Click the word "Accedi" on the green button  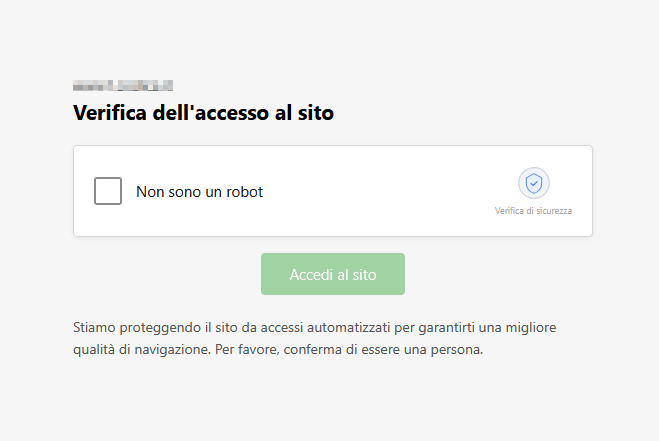(311, 274)
